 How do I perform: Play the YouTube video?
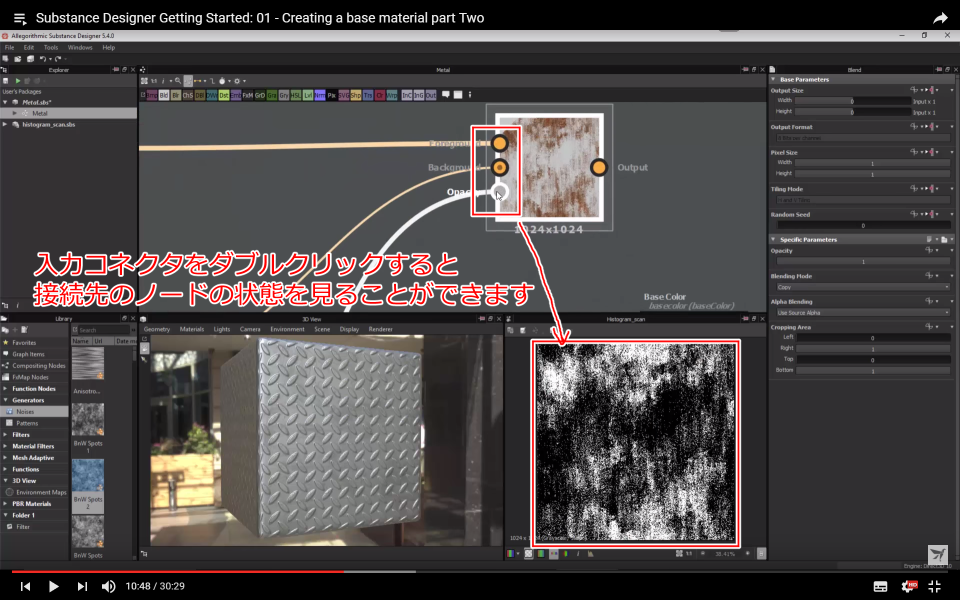click(x=53, y=587)
